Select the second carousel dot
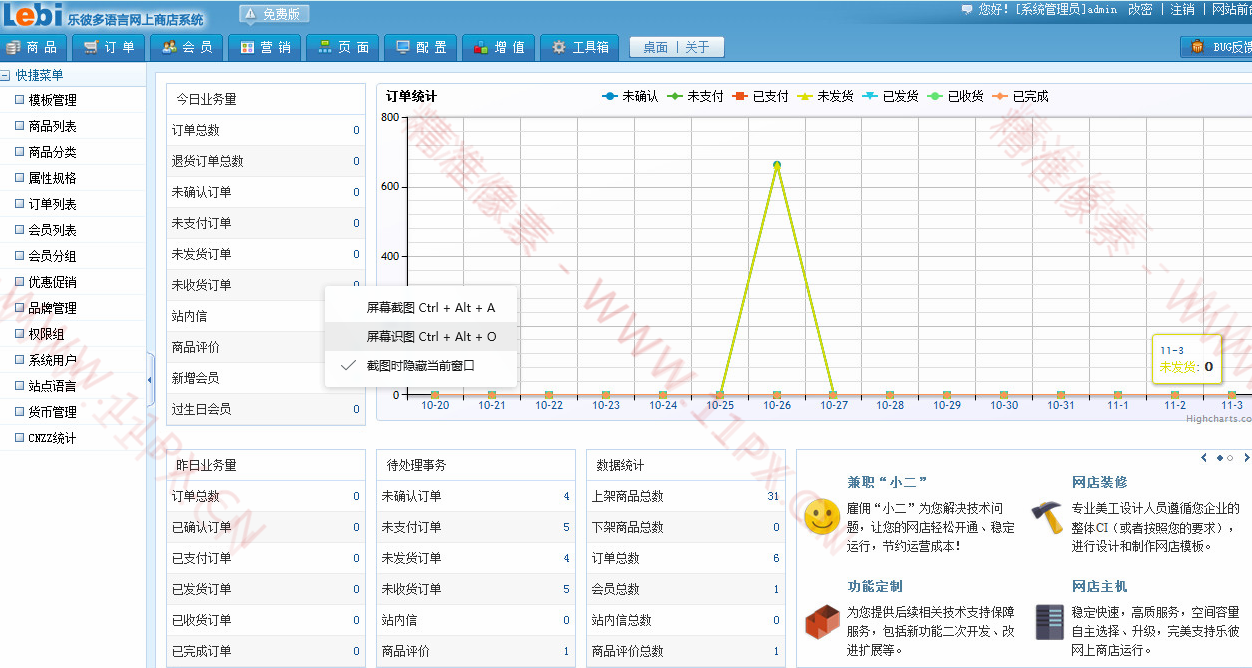This screenshot has width=1252, height=668. point(1230,458)
